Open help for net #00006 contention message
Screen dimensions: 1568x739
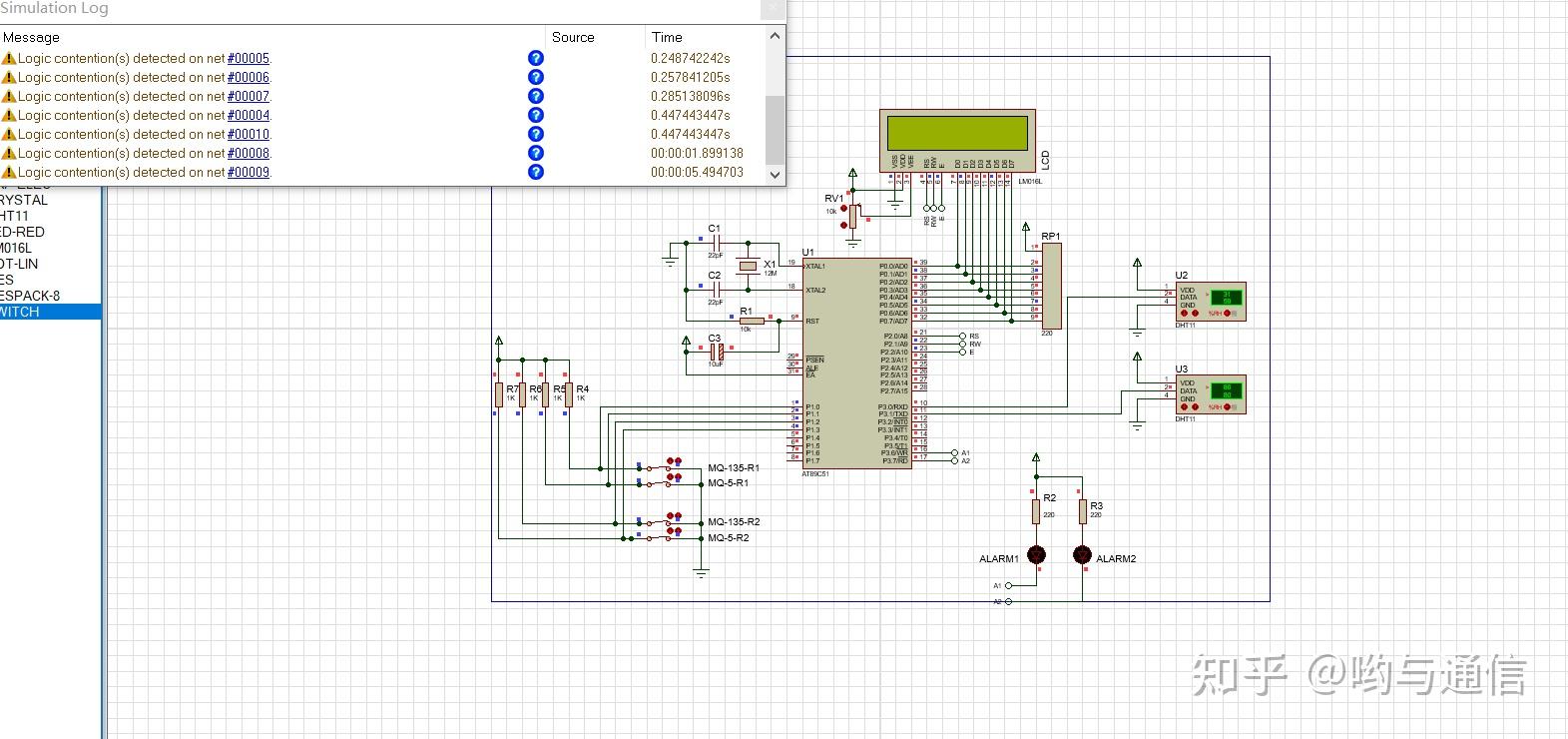click(x=536, y=77)
